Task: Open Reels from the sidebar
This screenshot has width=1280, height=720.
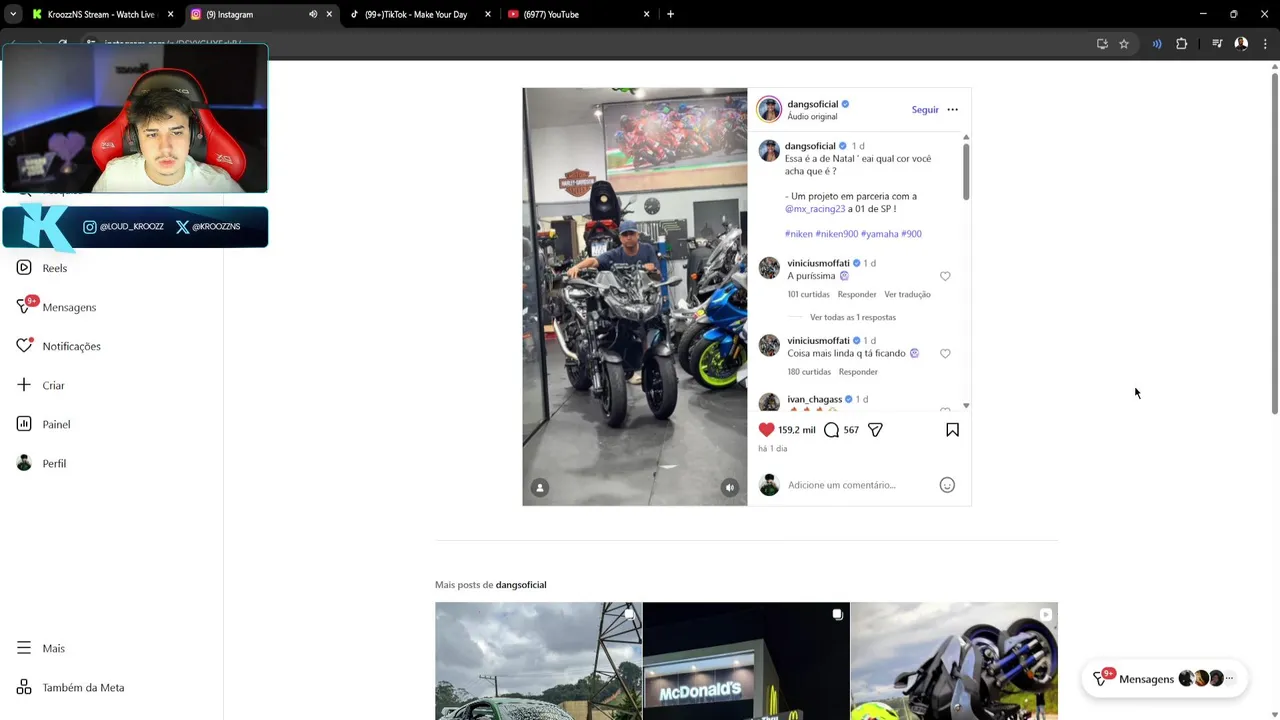Action: click(x=42, y=268)
